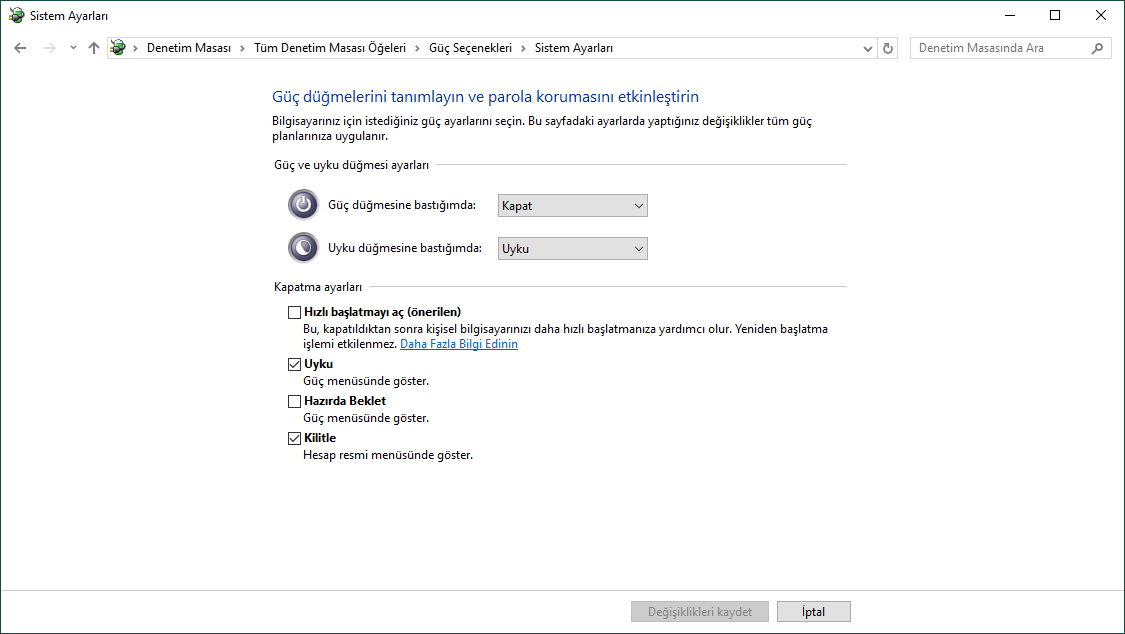Click the power button icon

pos(303,204)
